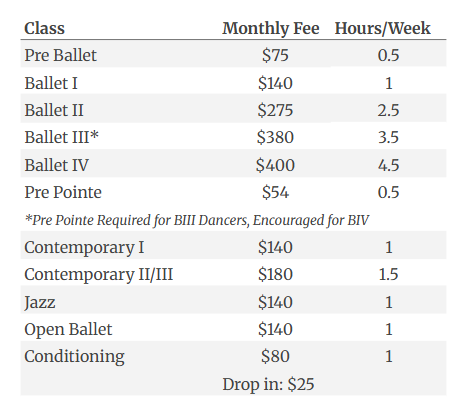Select the Ballet IV $400 fee
This screenshot has height=418, width=473.
click(275, 165)
